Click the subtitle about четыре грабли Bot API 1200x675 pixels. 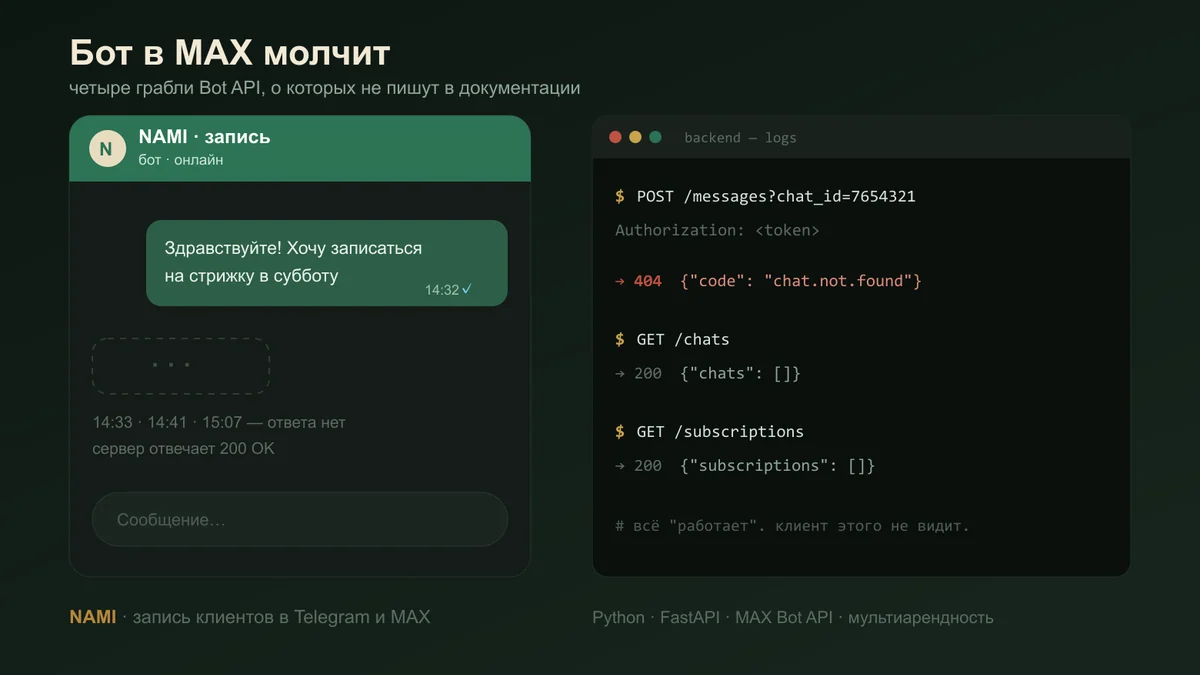pos(325,88)
